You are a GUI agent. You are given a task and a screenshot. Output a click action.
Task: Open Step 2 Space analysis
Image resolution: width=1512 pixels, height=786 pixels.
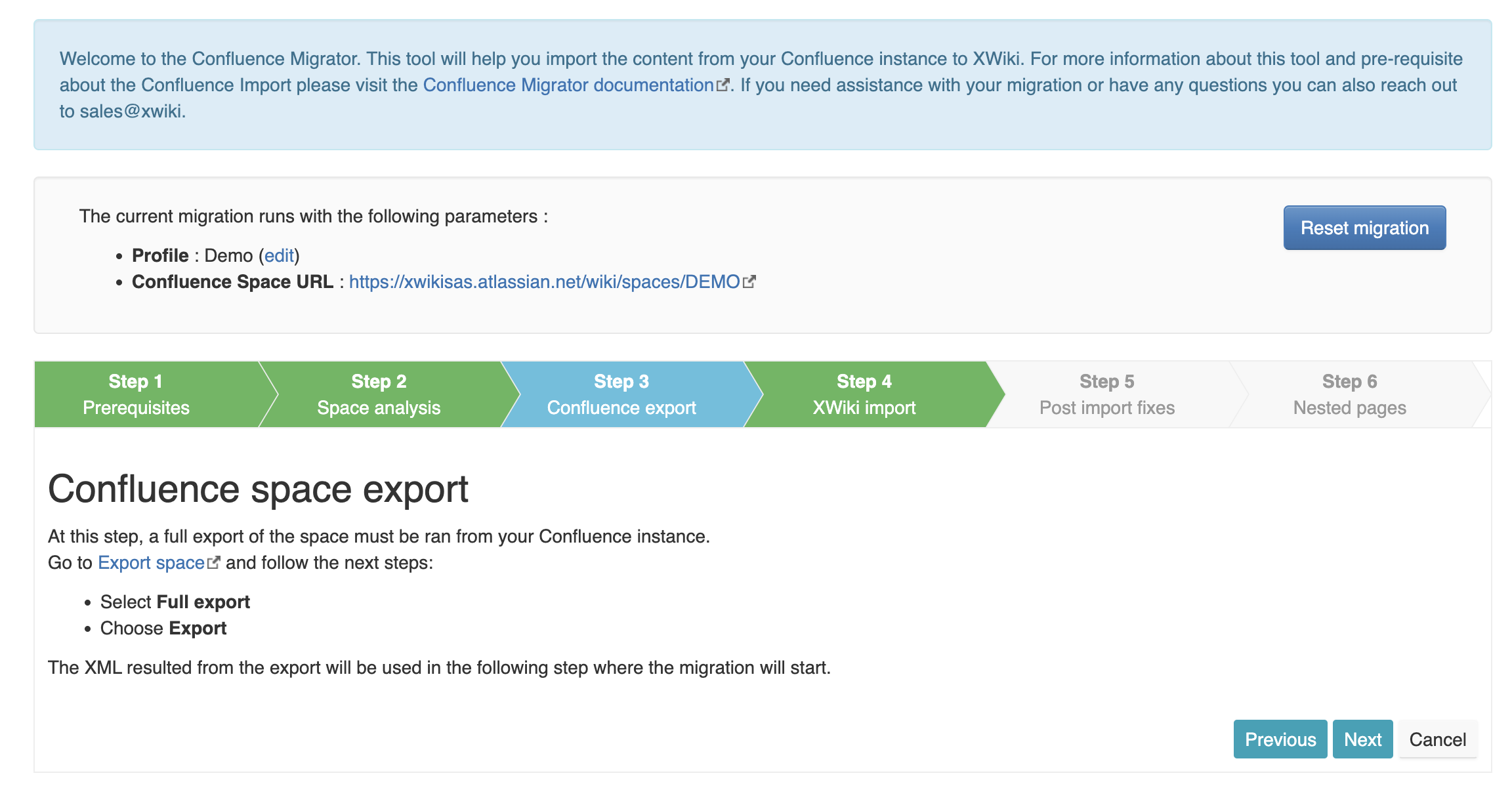[x=379, y=394]
